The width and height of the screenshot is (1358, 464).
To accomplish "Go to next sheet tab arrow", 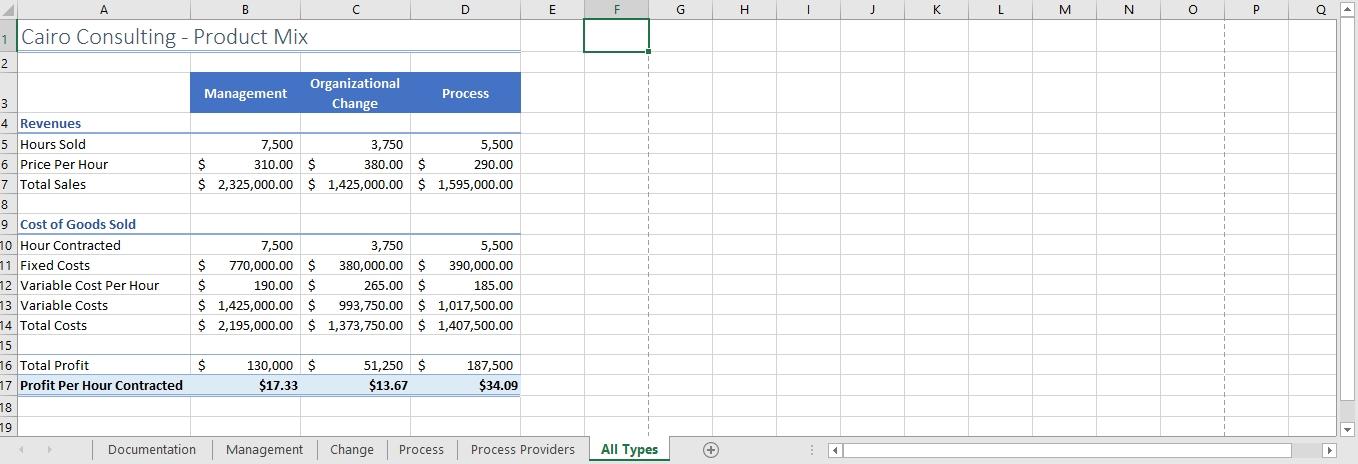I will pos(48,450).
